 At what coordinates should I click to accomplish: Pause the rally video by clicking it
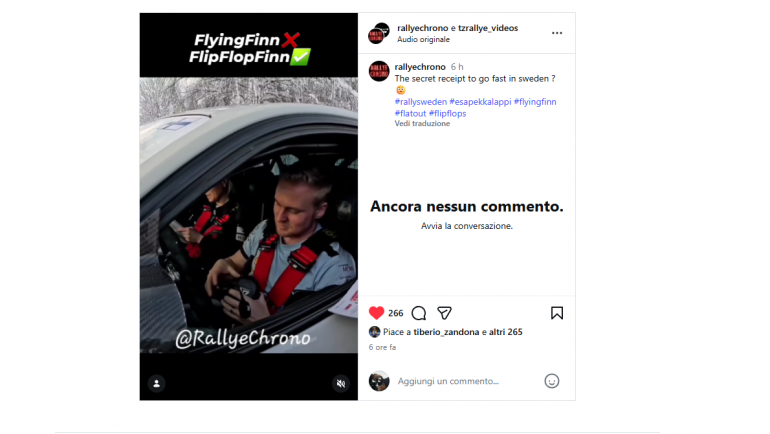[248, 215]
